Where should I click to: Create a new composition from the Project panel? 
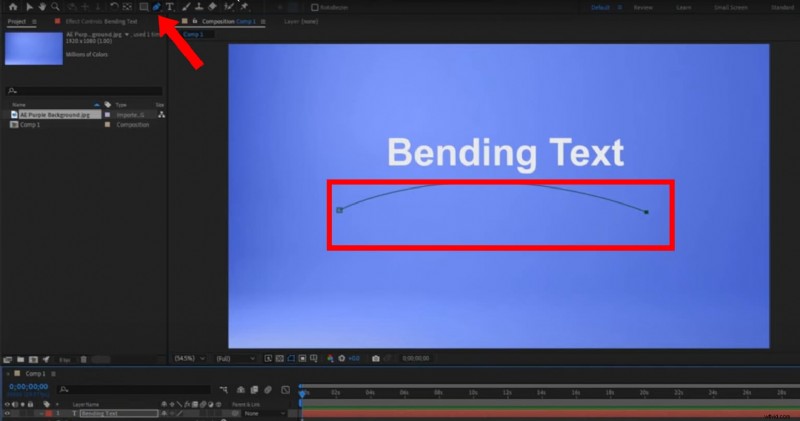click(33, 359)
